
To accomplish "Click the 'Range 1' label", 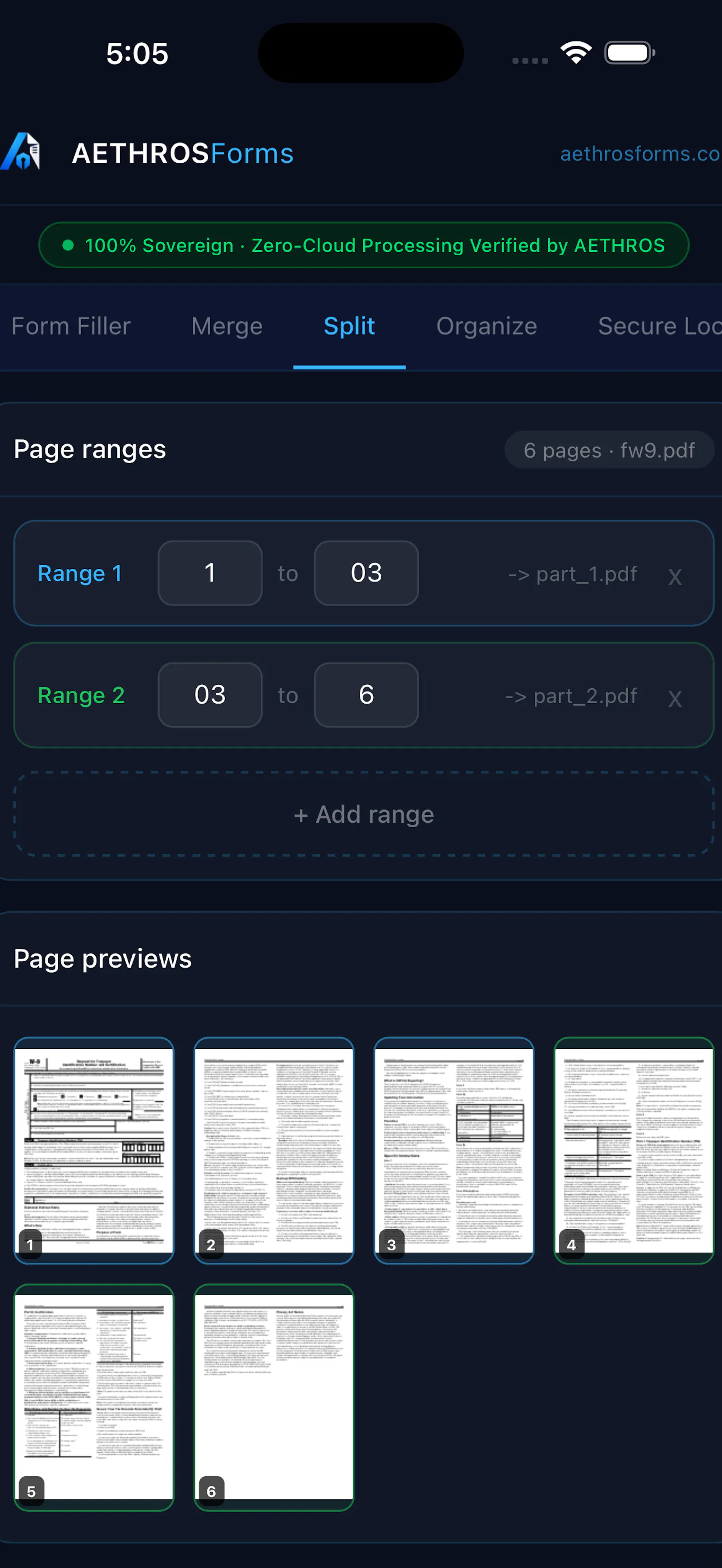I will [x=80, y=573].
